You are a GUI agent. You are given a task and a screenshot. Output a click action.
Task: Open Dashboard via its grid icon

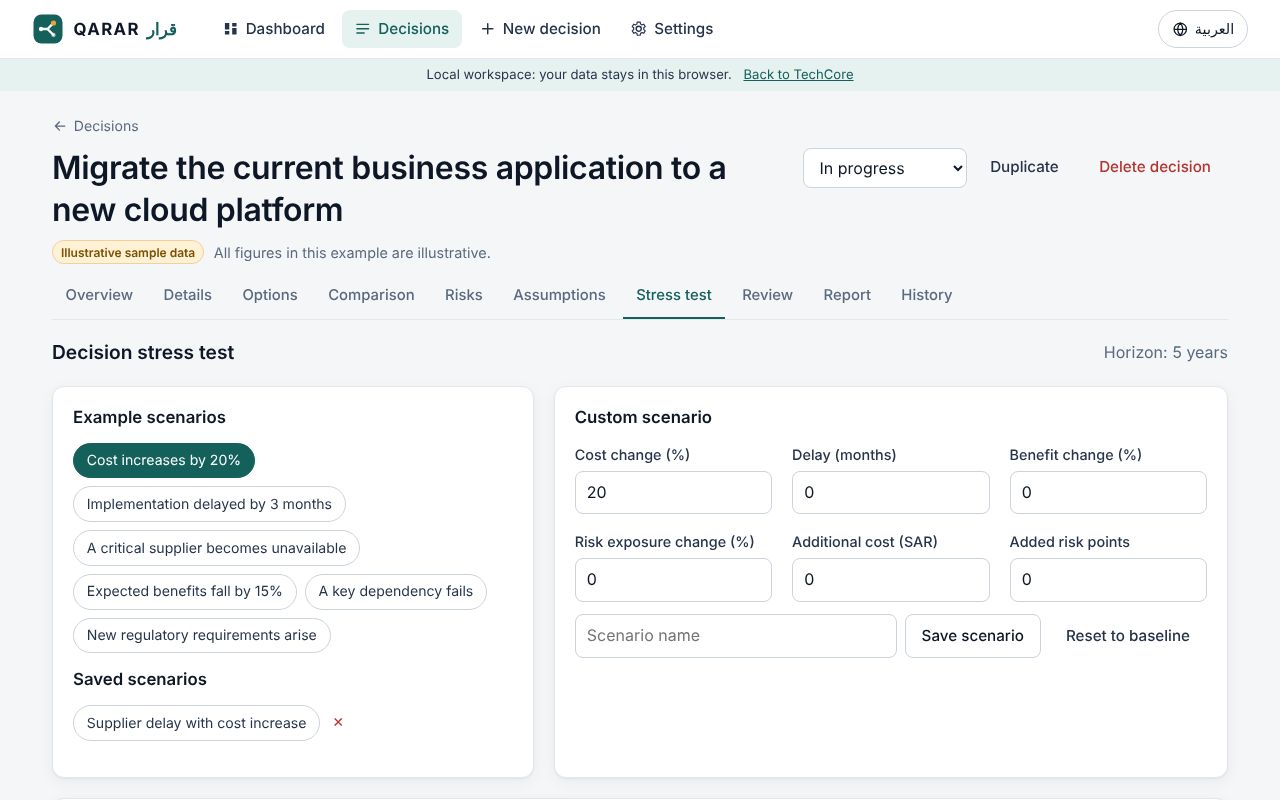[231, 29]
